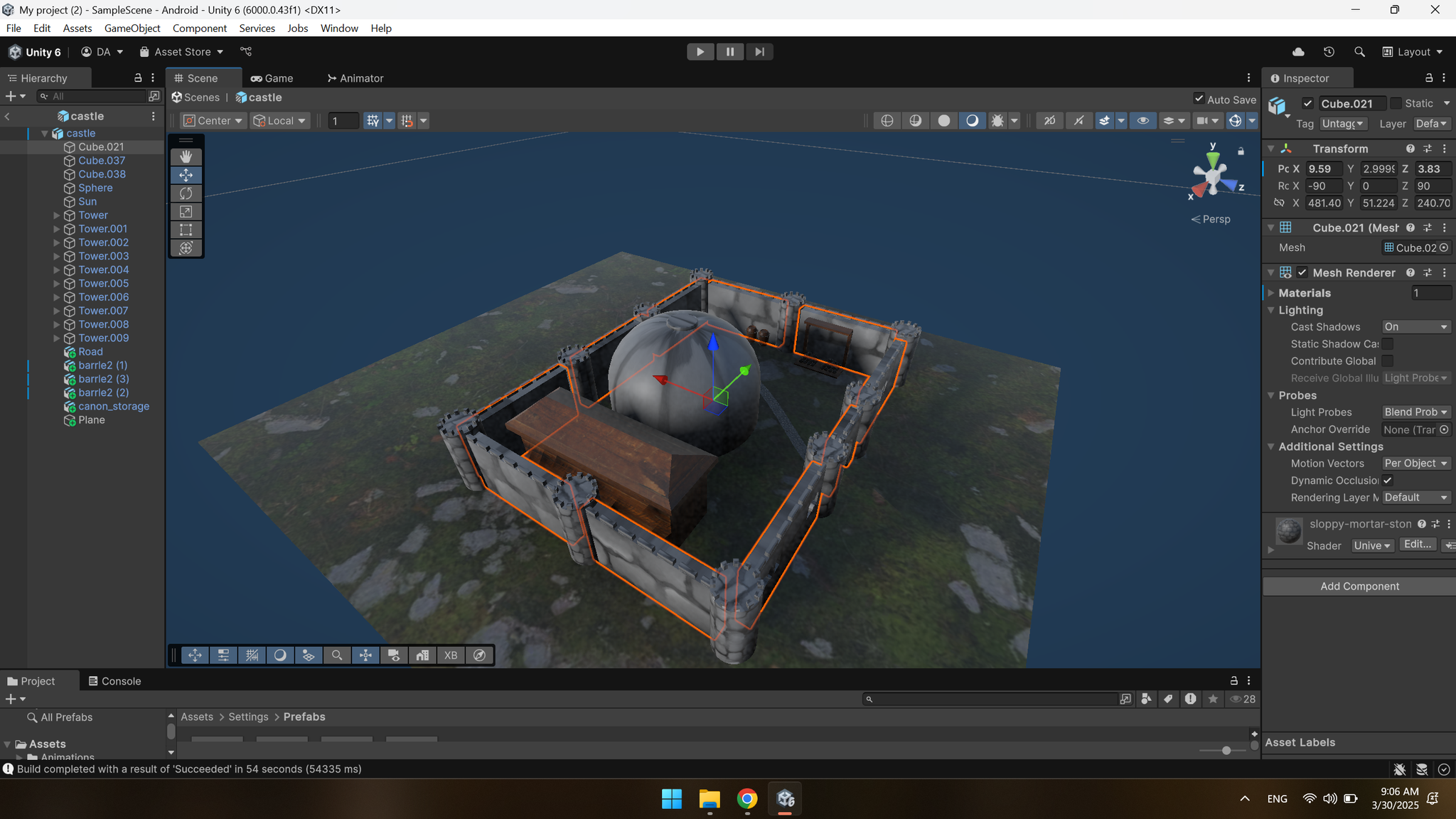Select the Scale tool in scene toolbar

click(186, 212)
